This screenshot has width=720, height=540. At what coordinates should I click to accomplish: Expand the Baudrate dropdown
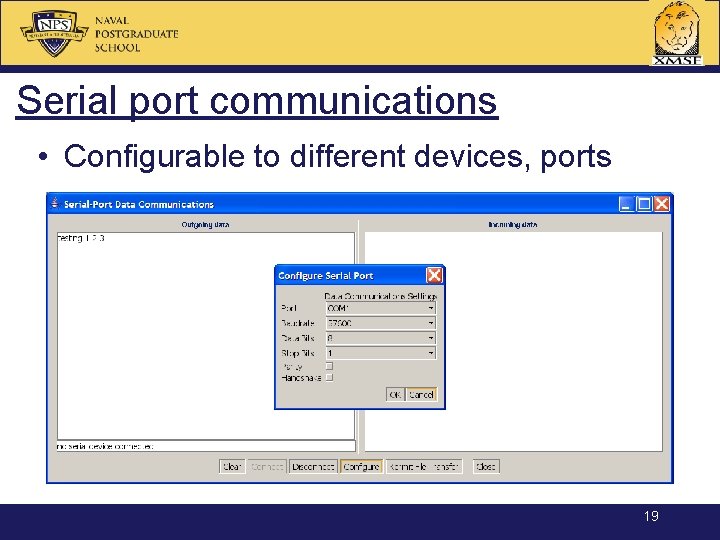pyautogui.click(x=381, y=323)
